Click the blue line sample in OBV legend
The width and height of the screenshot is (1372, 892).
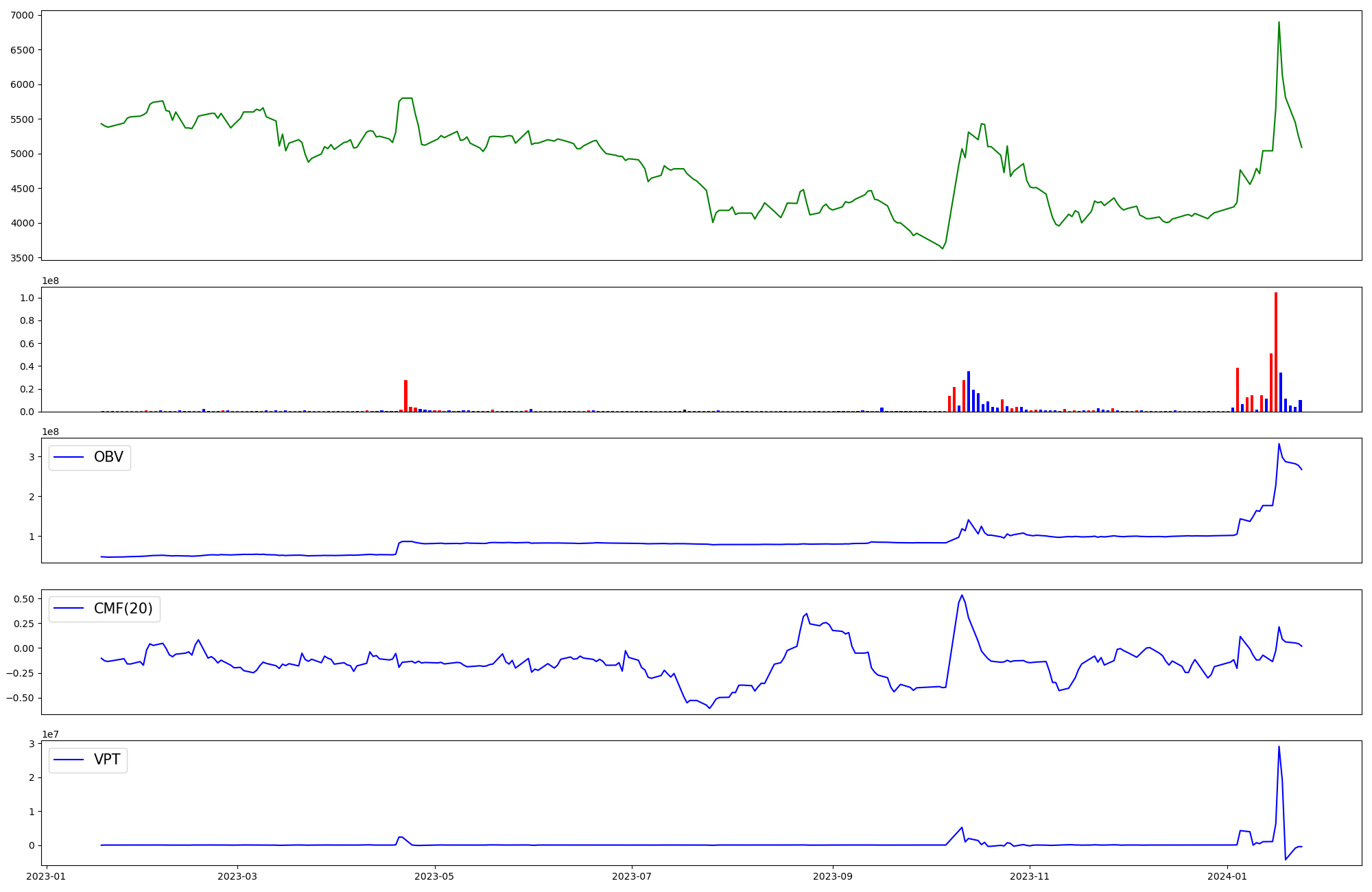click(x=69, y=457)
